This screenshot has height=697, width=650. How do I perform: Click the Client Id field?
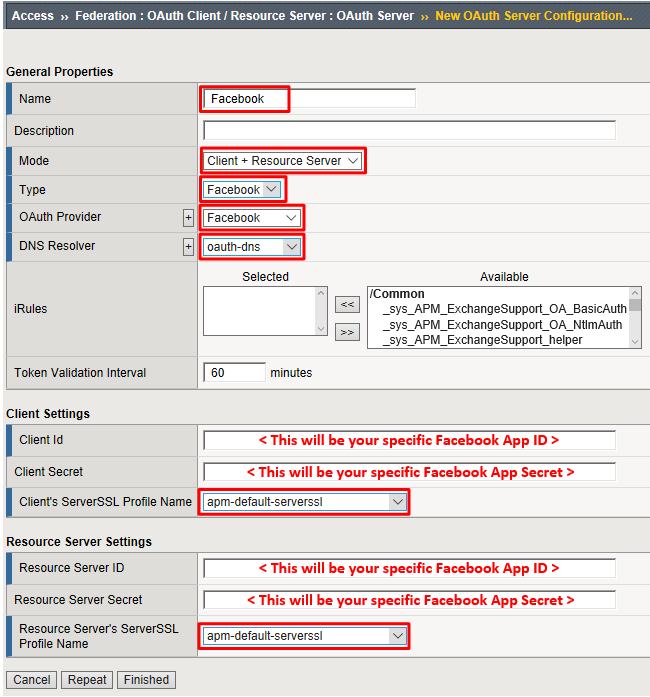coord(409,440)
